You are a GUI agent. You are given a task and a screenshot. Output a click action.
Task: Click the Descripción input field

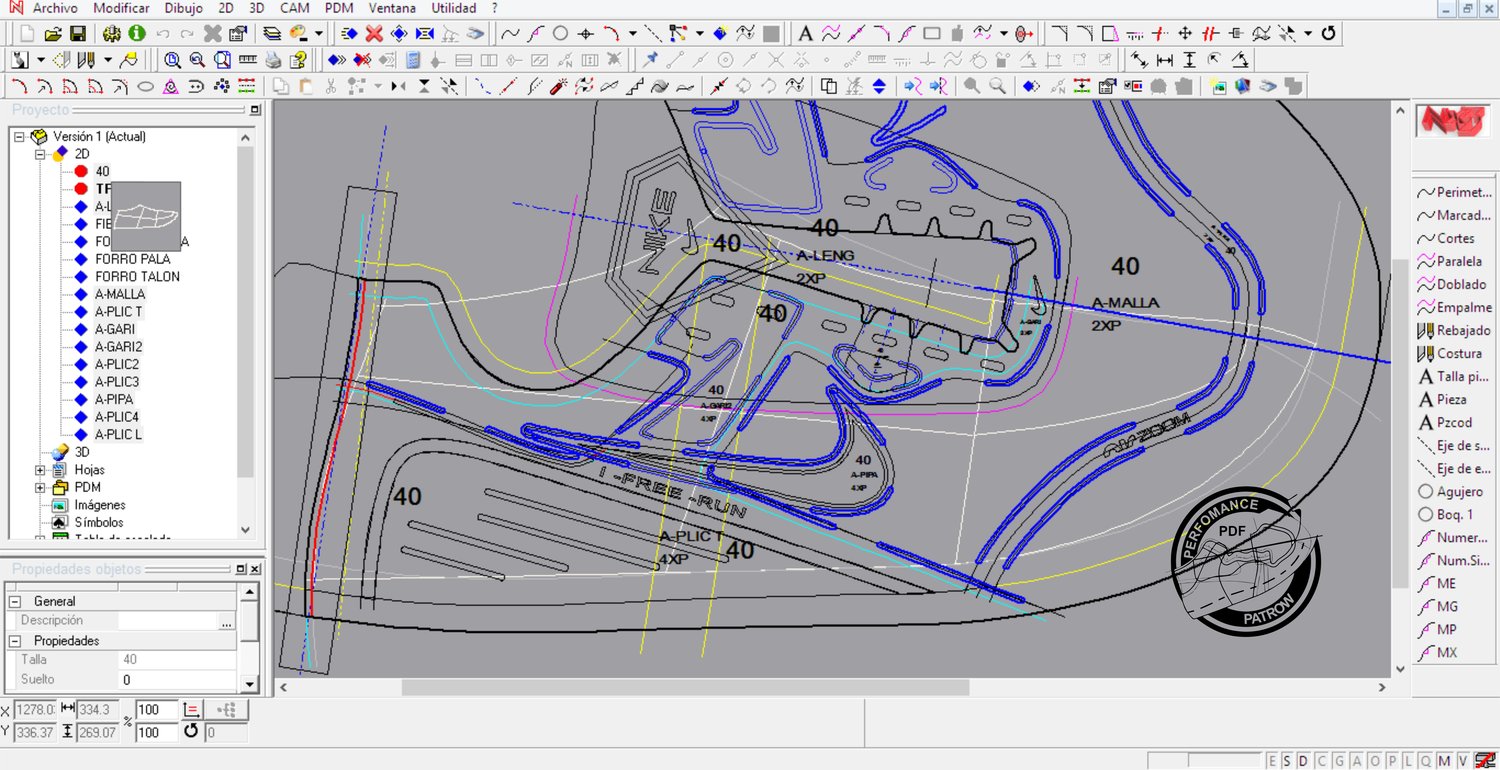click(168, 621)
